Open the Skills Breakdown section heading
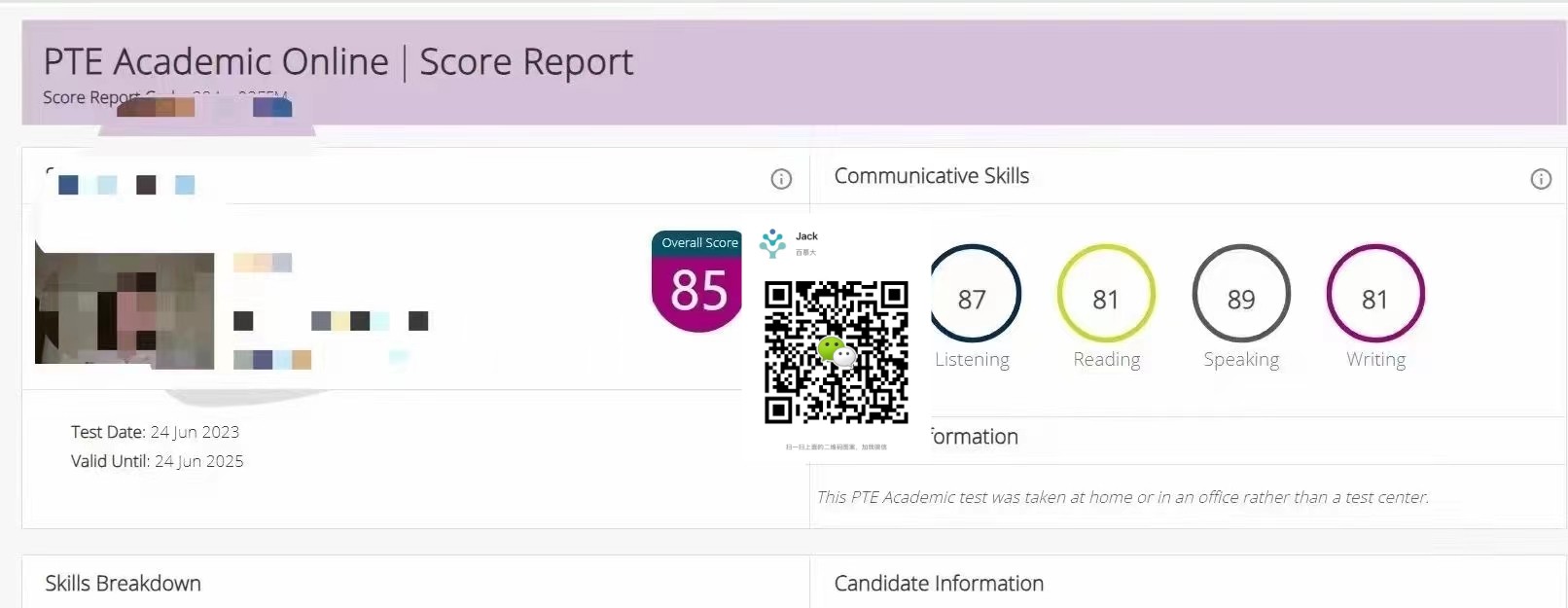 coord(123,584)
